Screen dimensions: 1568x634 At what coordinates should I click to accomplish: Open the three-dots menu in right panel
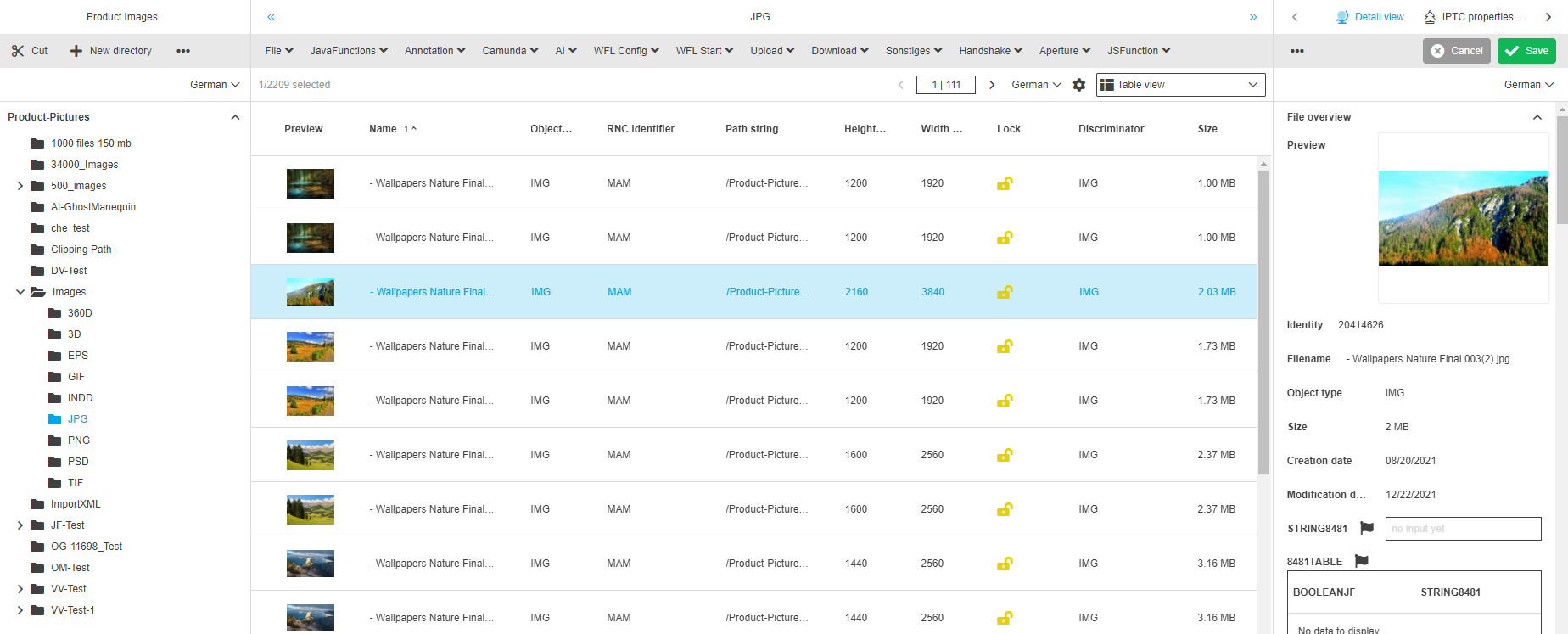pos(1296,51)
